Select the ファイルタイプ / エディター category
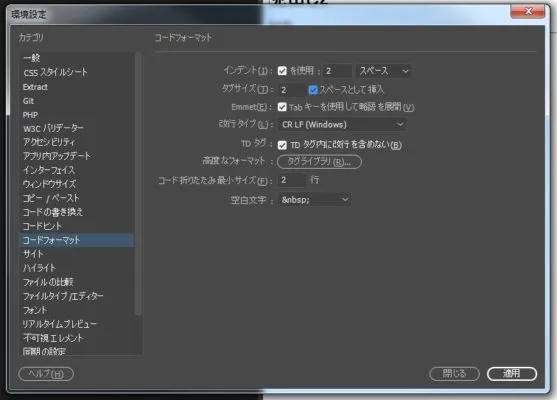557x400 pixels. pos(77,296)
